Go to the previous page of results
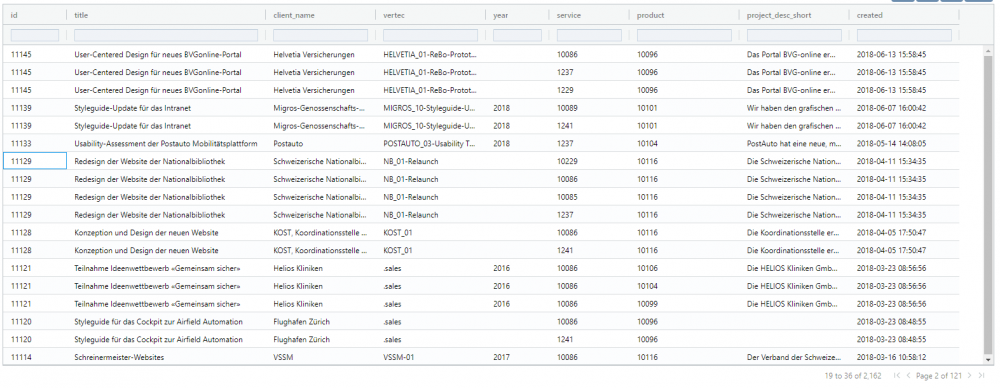Screen dimensions: 1000x388 [908, 376]
